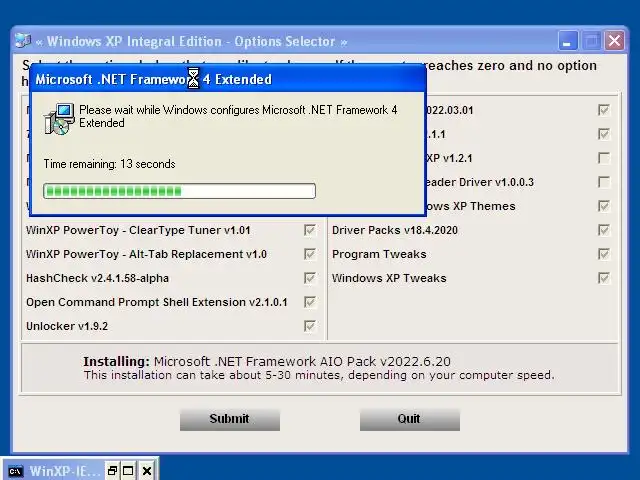
Task: Toggle Open Command Prompt Shell Extension checkbox
Action: point(310,302)
